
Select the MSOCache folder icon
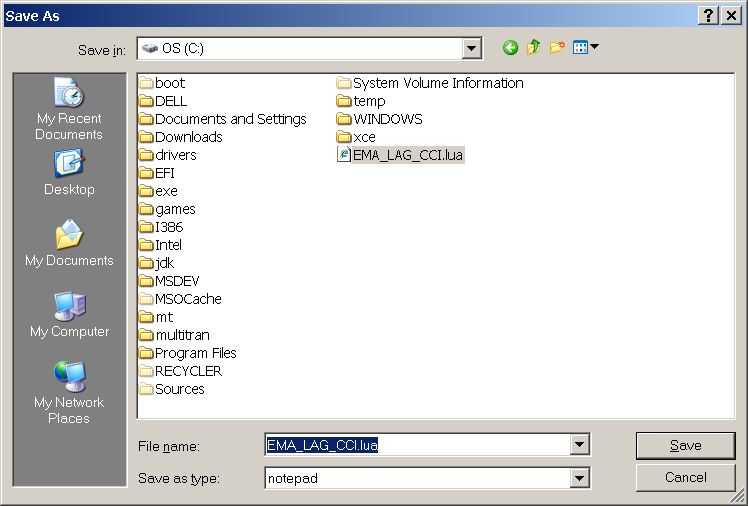click(x=146, y=299)
